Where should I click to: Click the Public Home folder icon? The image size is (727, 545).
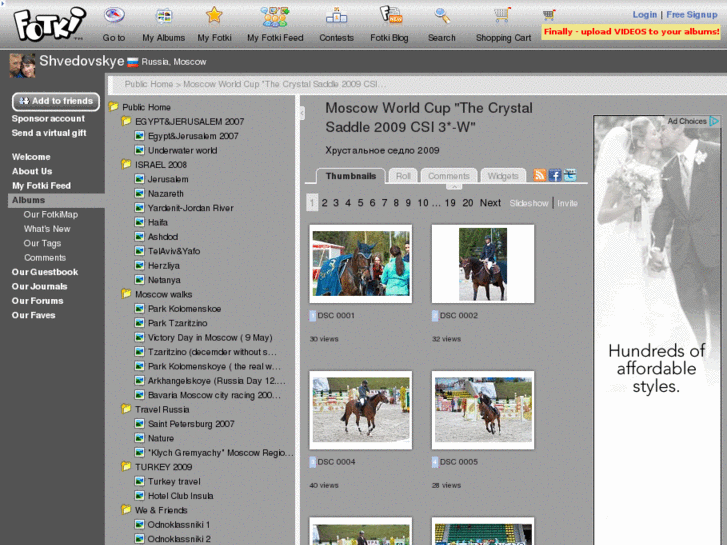click(x=114, y=107)
